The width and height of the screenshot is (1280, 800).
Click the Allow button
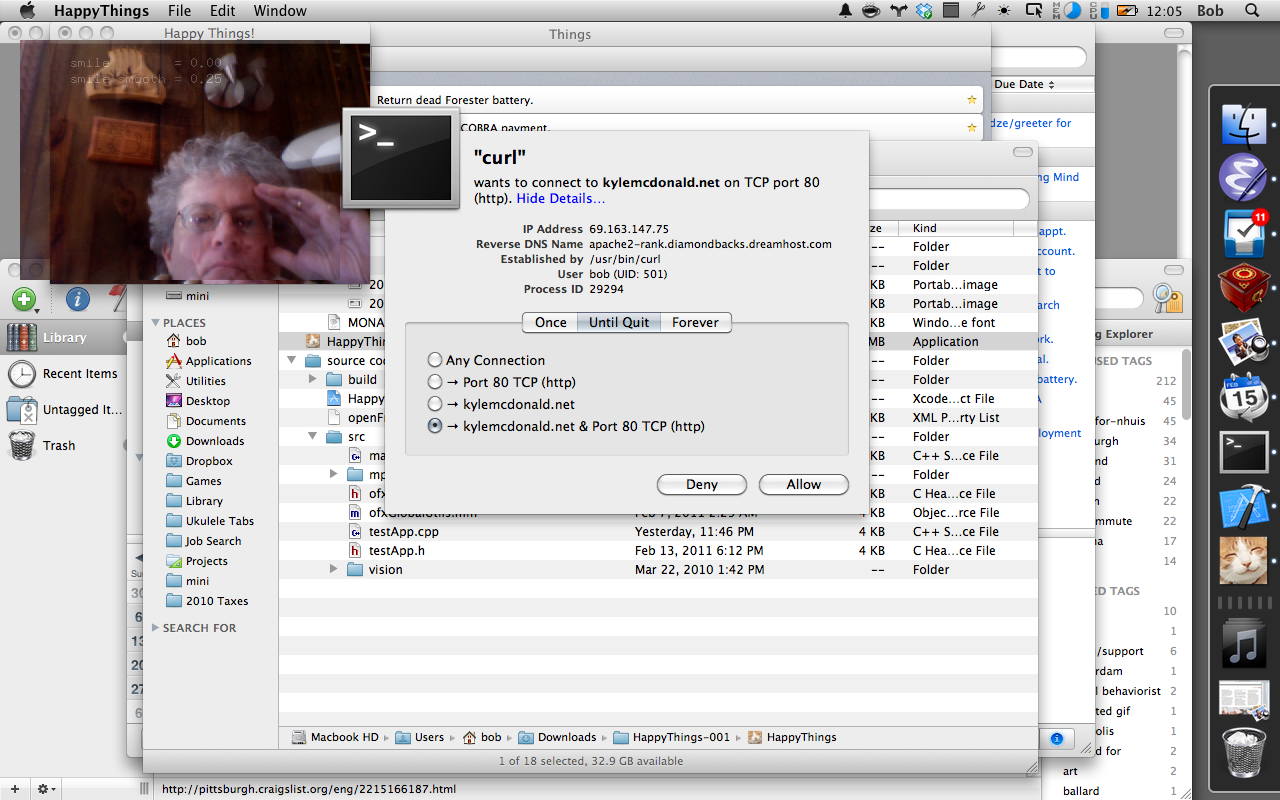coord(803,484)
